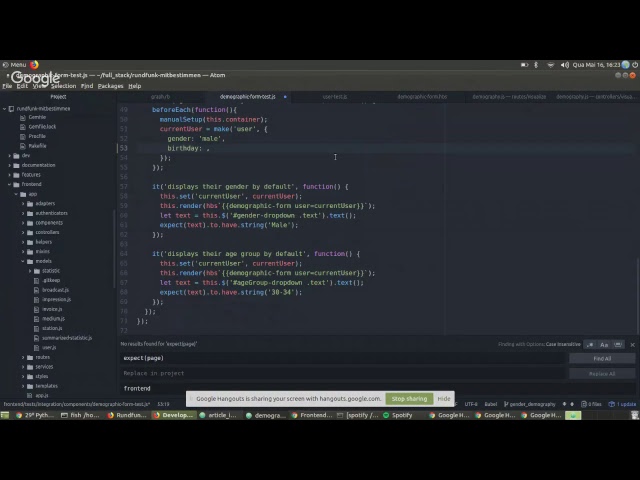Click the Replace All button

click(x=602, y=373)
